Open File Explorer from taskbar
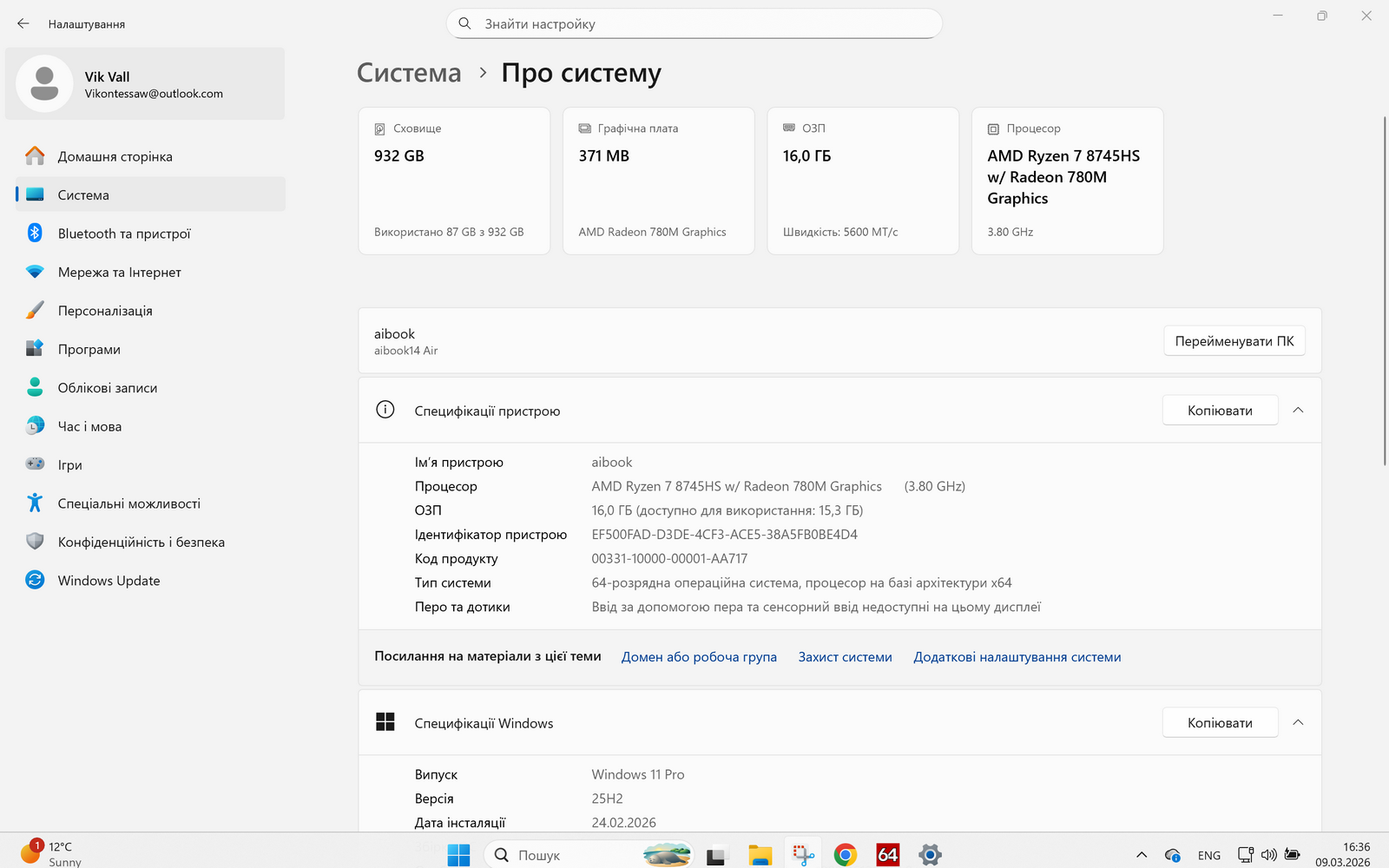Image resolution: width=1389 pixels, height=868 pixels. (x=760, y=855)
